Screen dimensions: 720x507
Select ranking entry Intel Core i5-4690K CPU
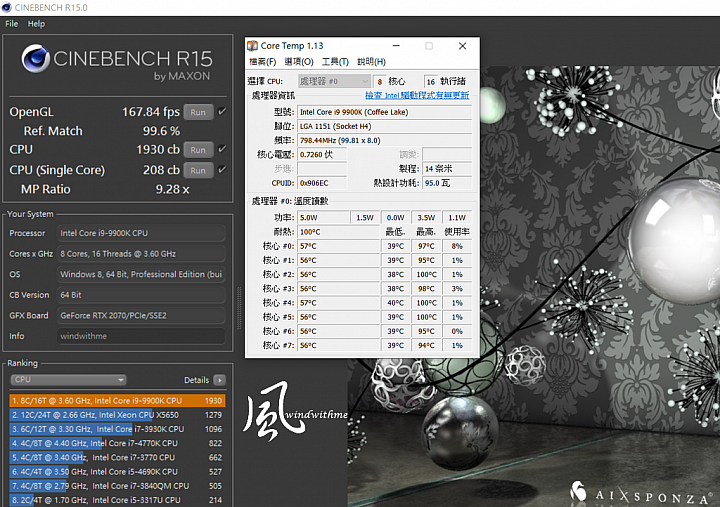pyautogui.click(x=117, y=472)
